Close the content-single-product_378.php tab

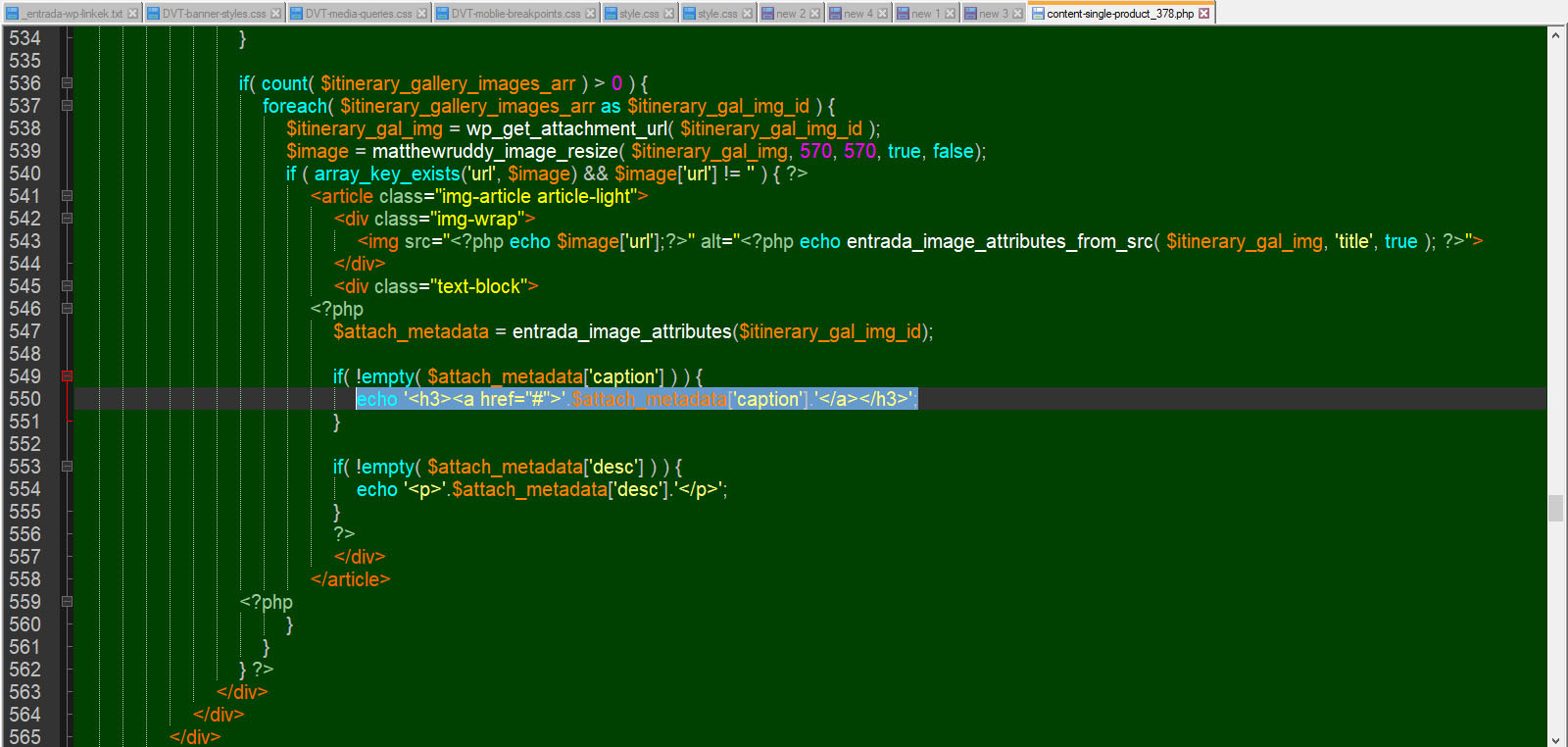click(x=1203, y=14)
